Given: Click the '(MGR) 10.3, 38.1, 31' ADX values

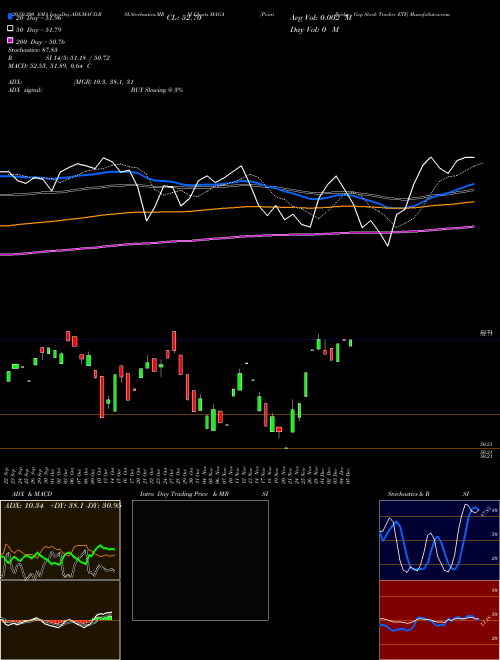Looking at the screenshot, I should click(104, 82).
